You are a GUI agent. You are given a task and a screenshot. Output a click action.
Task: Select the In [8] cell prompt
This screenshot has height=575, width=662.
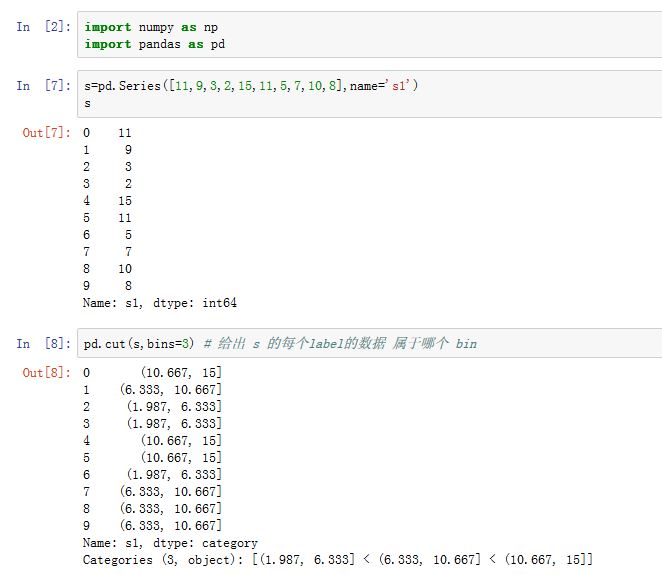pyautogui.click(x=41, y=343)
